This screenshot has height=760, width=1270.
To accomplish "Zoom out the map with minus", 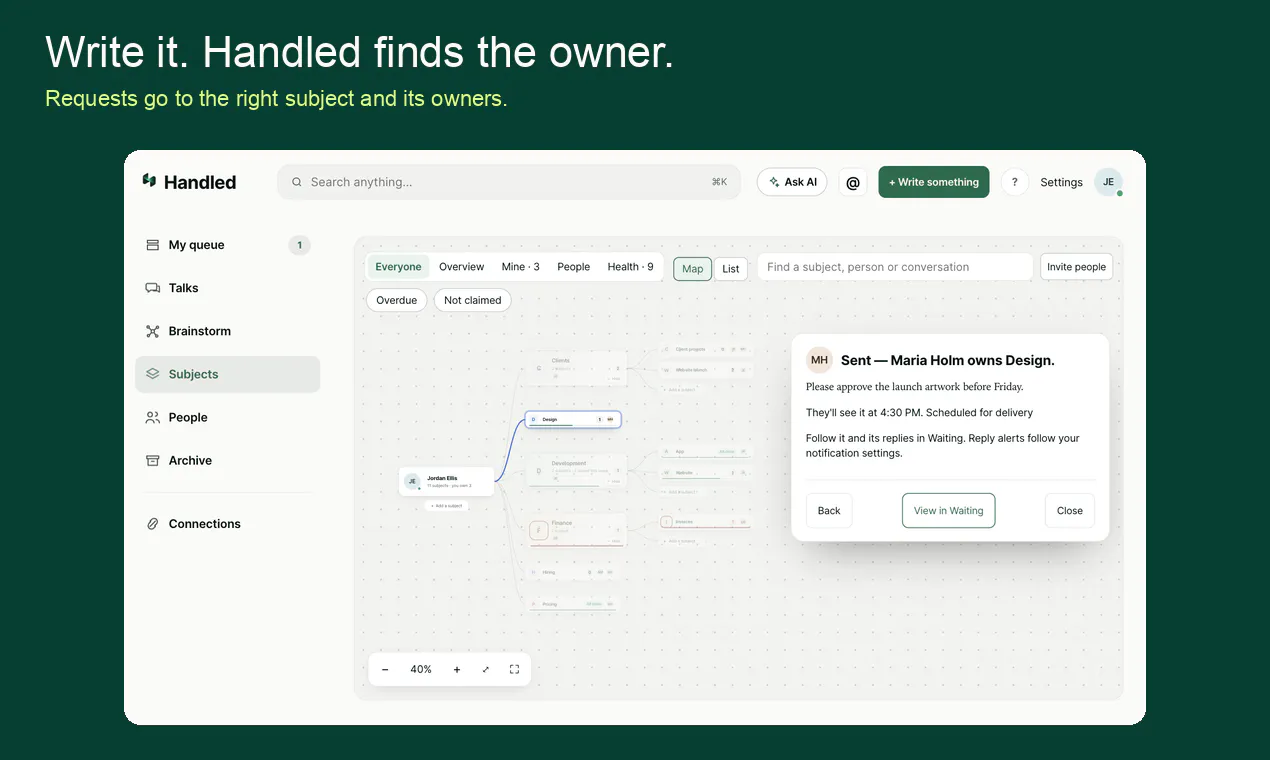I will tap(385, 669).
